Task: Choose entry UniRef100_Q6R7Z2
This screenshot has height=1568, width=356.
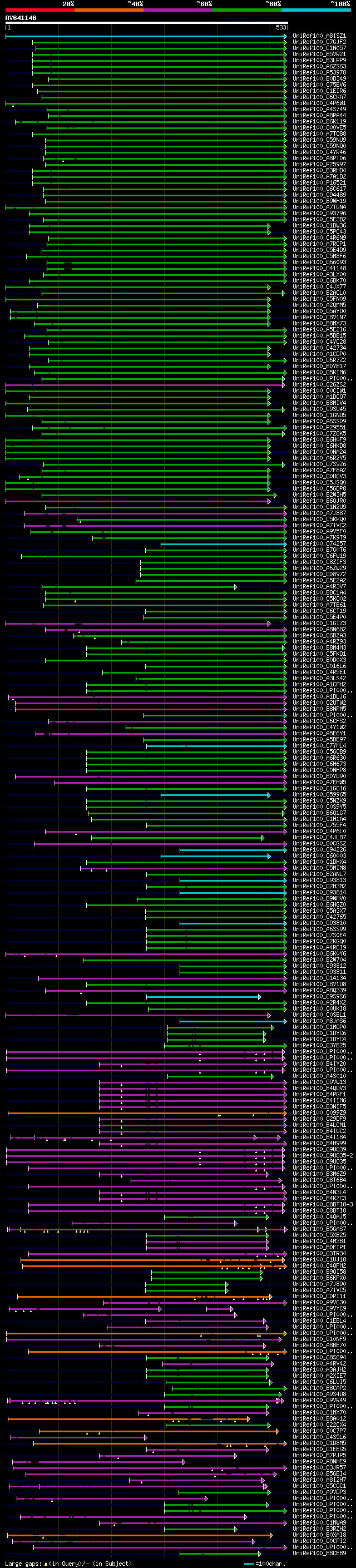Action: (x=319, y=360)
